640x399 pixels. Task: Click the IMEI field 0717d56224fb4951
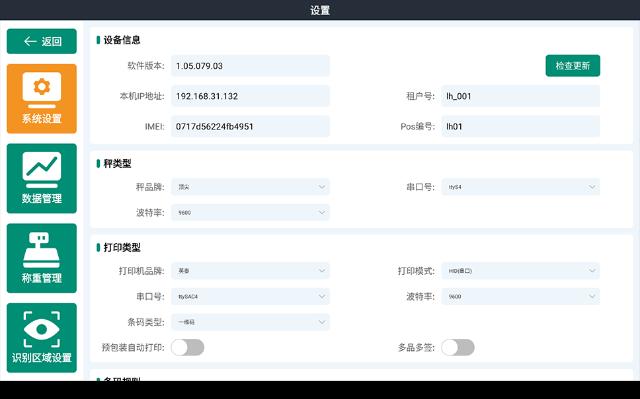pyautogui.click(x=250, y=126)
